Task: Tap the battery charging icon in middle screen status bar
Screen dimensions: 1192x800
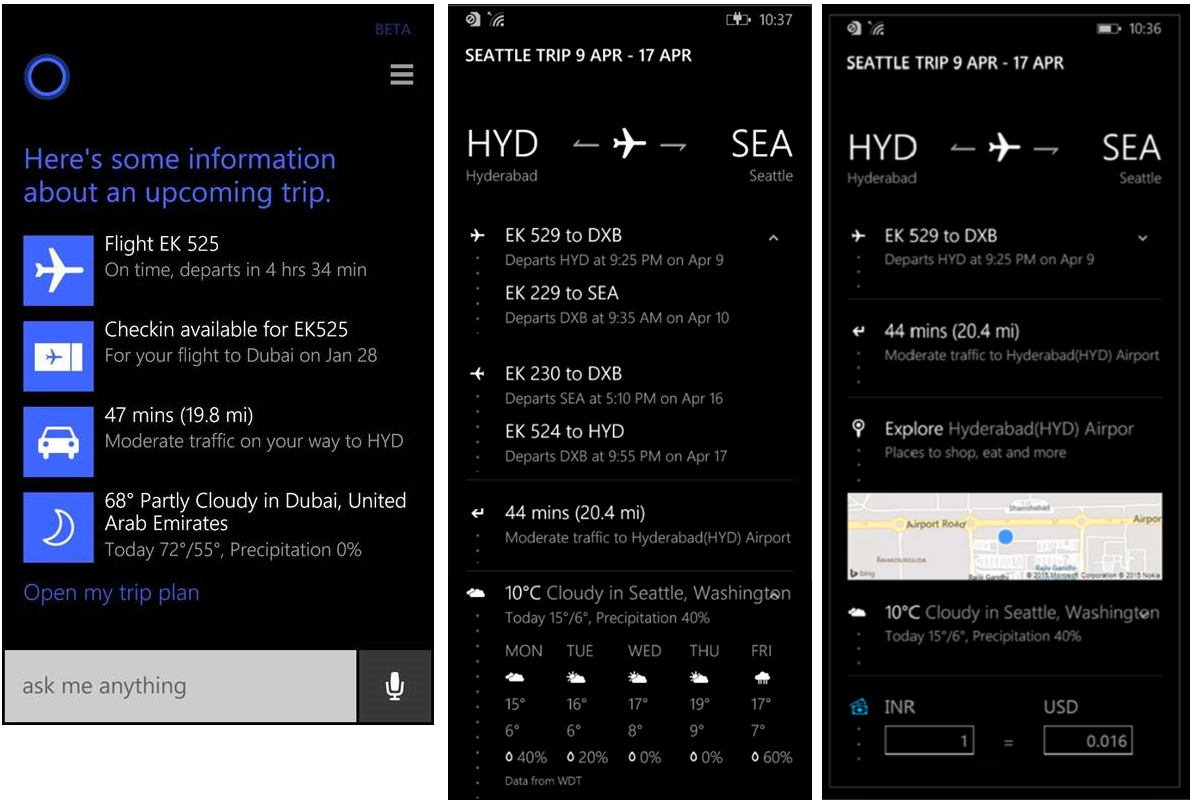Action: (x=737, y=20)
